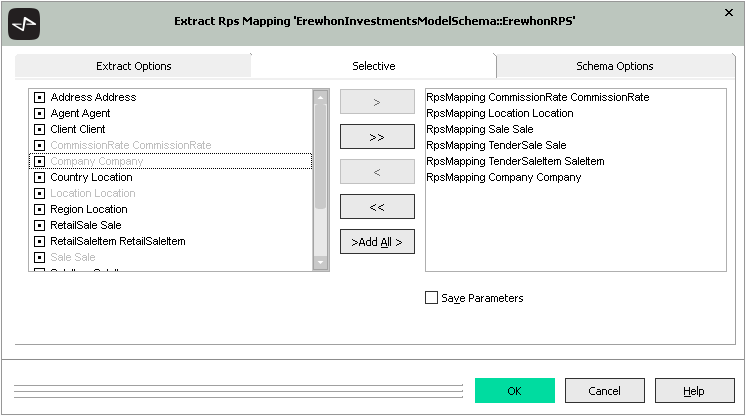Image resolution: width=746 pixels, height=416 pixels.
Task: Click the icon beside RetailSaleItem RetailSaleItem
Action: click(40, 242)
